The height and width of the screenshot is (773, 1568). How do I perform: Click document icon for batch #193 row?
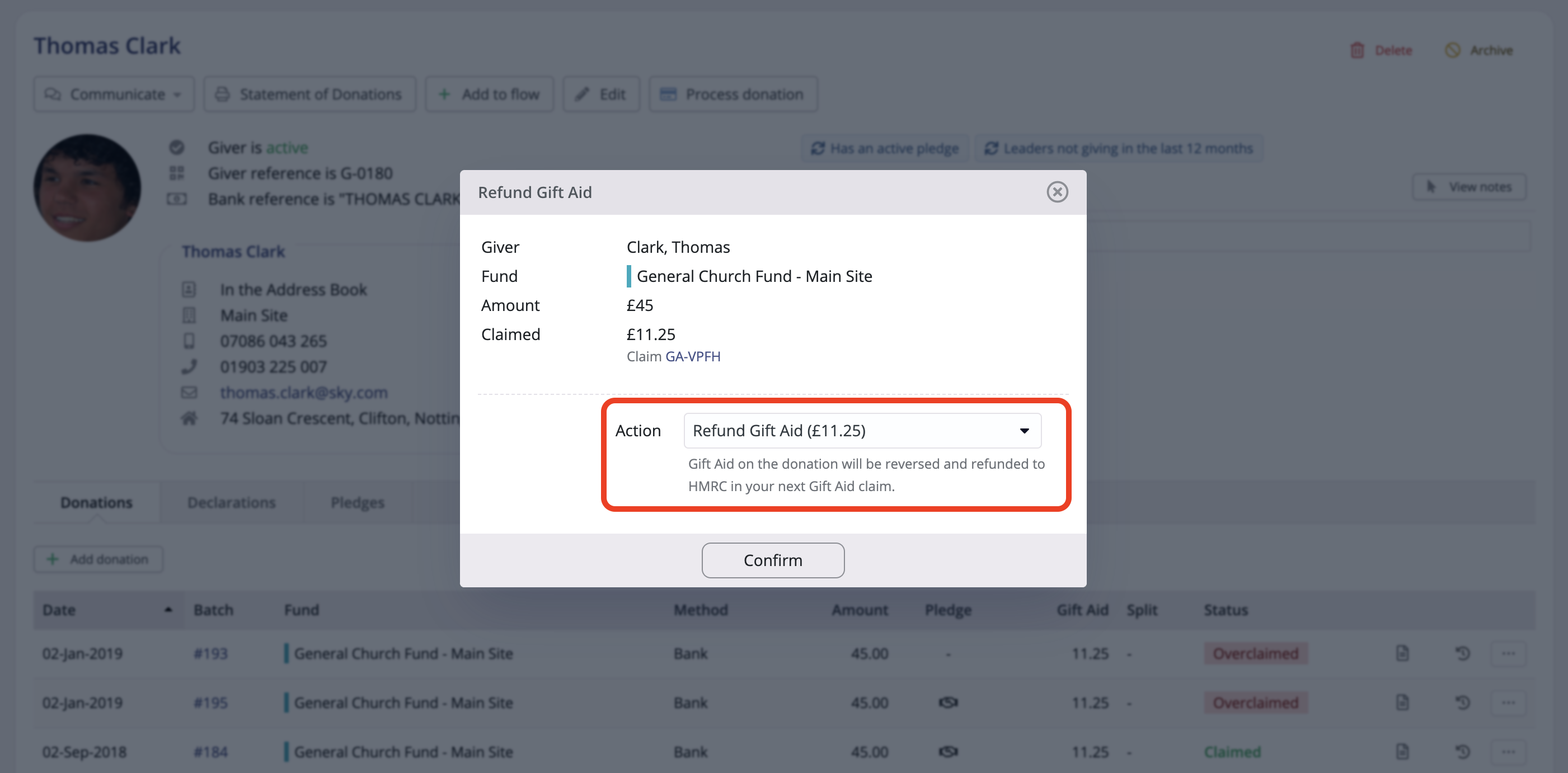[x=1402, y=653]
